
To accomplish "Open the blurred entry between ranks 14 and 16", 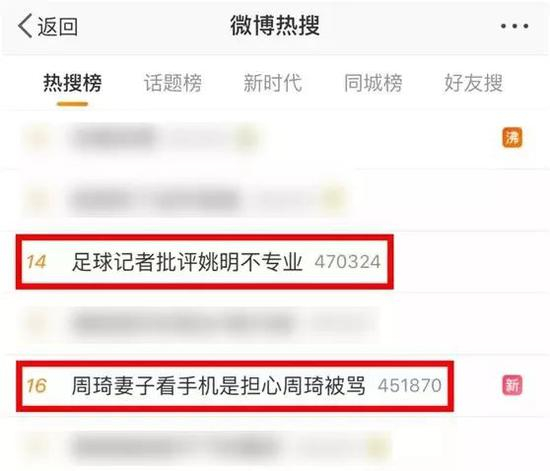I will tap(275, 324).
